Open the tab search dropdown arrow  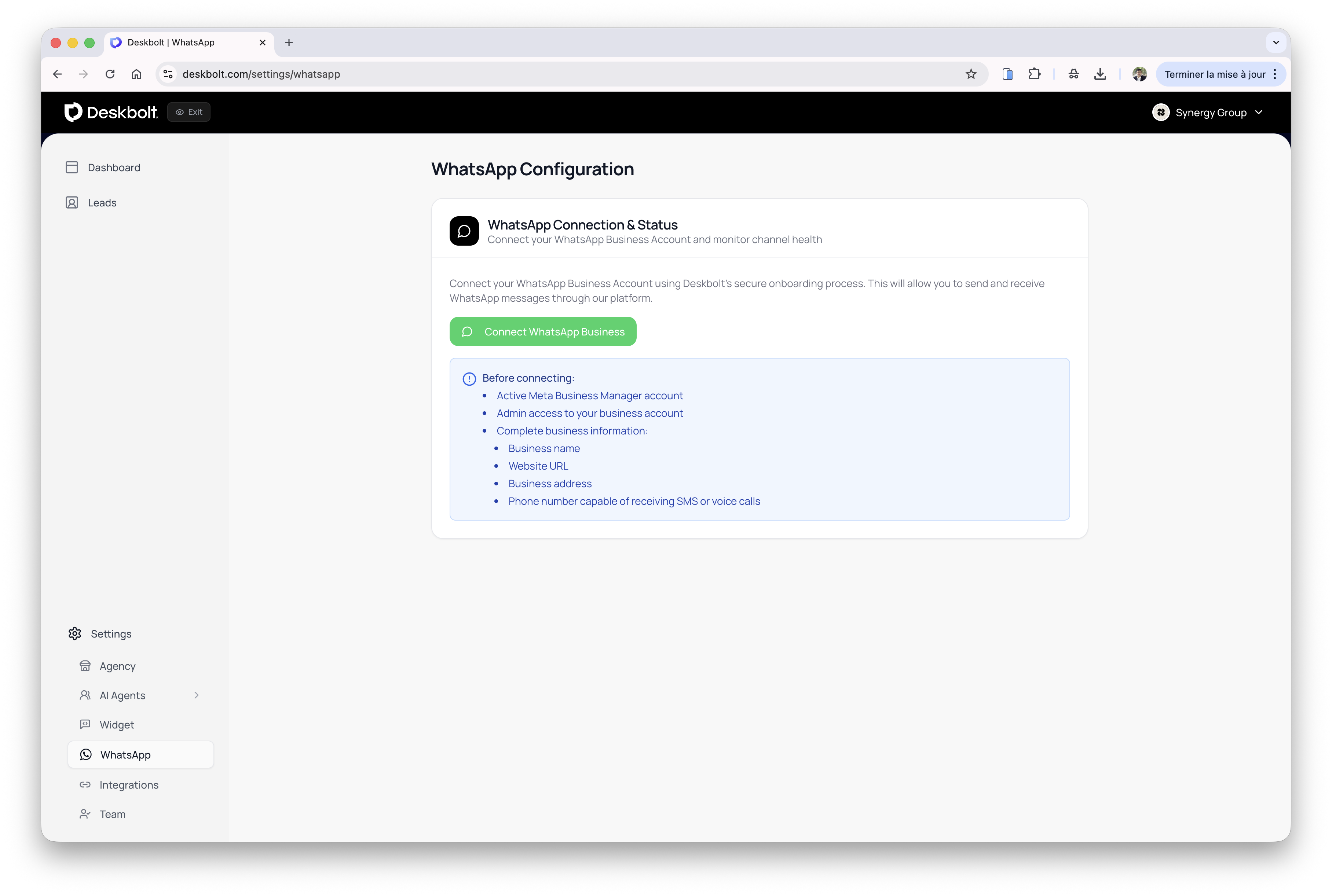(1276, 43)
